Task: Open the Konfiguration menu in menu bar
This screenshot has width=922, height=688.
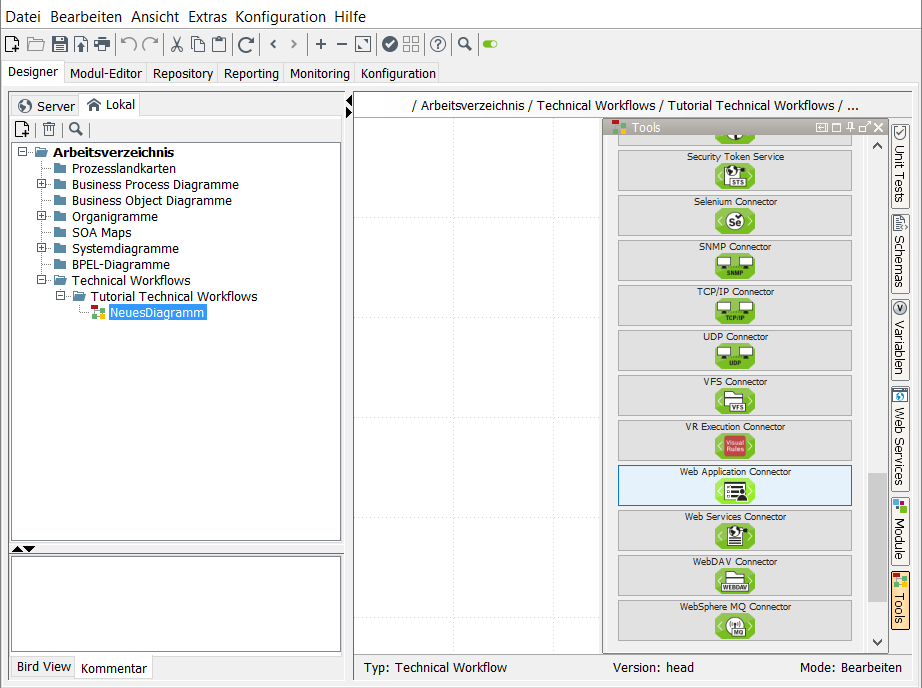Action: pos(280,17)
